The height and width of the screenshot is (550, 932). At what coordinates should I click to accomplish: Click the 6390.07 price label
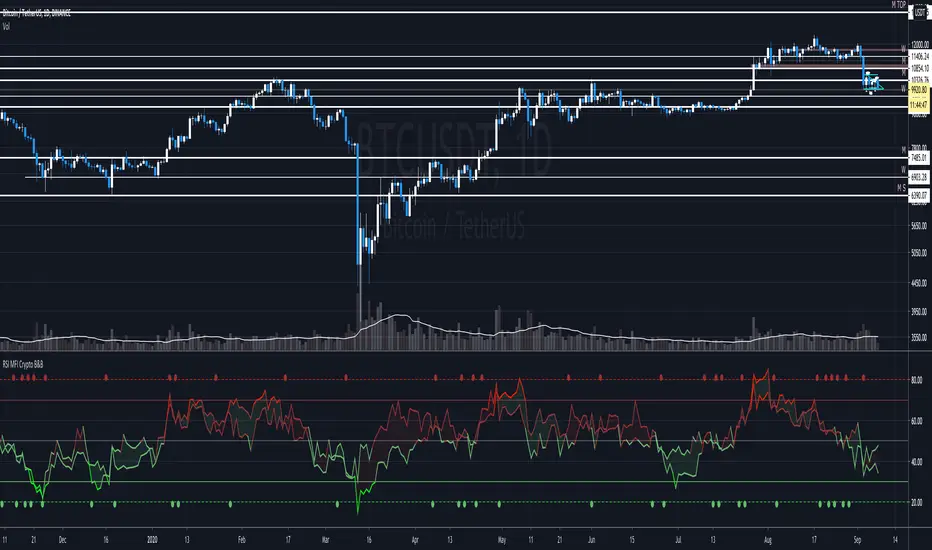pyautogui.click(x=920, y=195)
